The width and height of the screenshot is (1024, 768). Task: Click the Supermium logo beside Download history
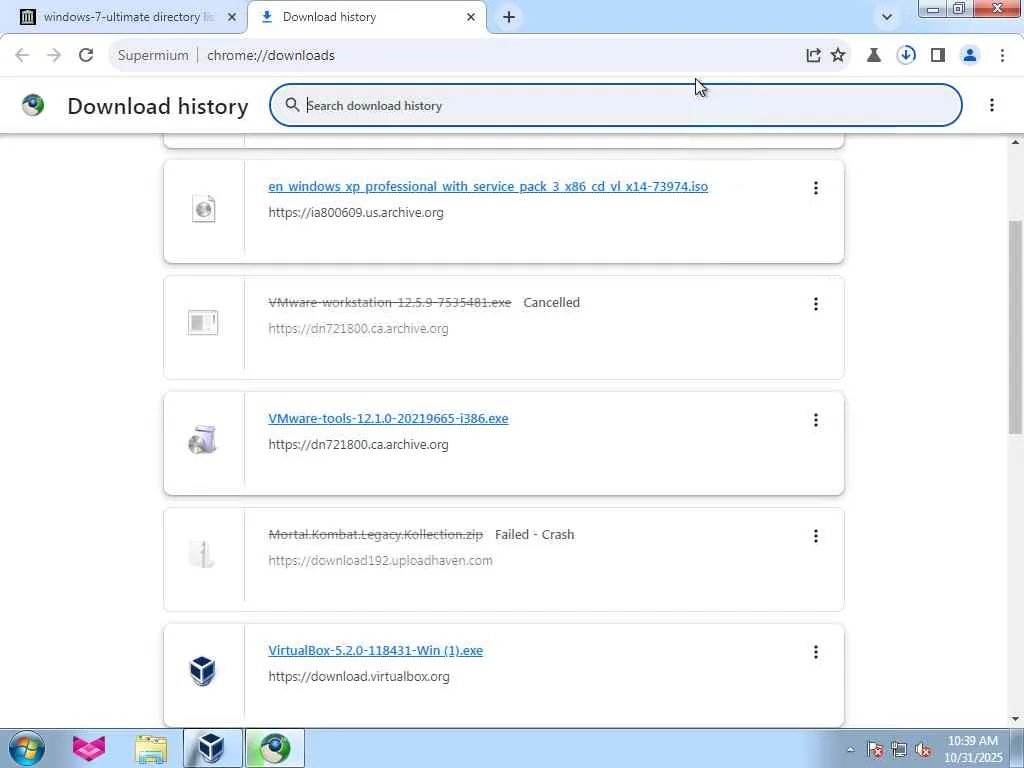tap(33, 105)
